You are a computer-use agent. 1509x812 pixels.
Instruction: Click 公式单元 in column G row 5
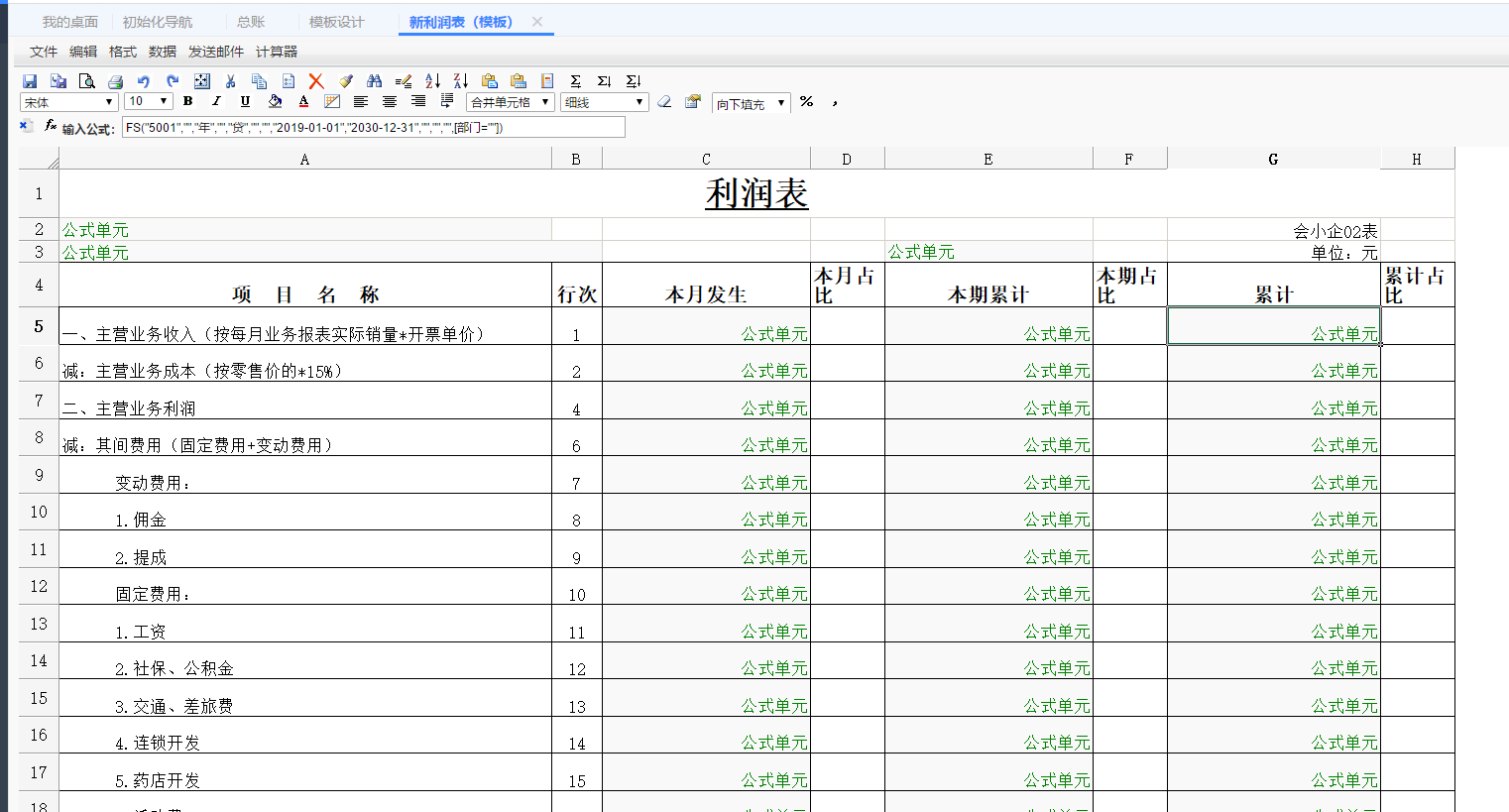1273,326
